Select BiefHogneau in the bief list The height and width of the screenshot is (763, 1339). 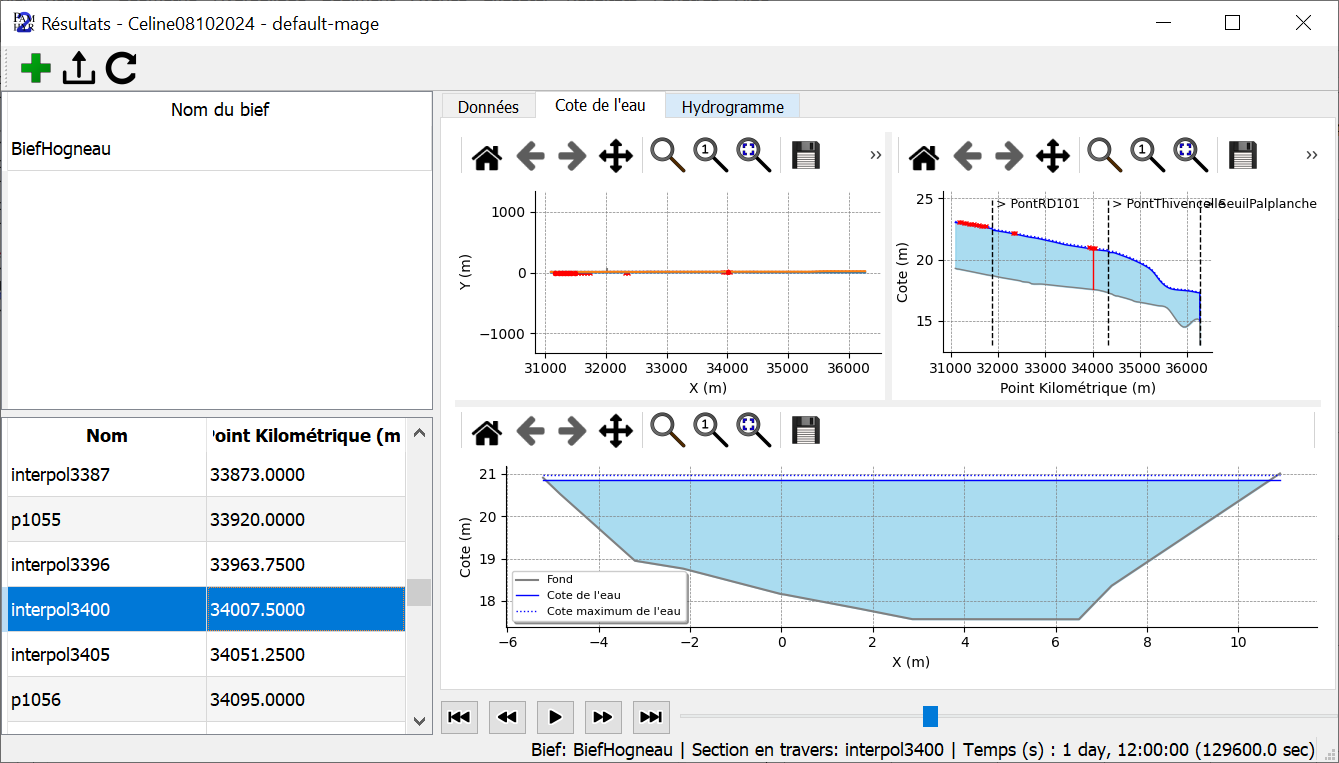click(x=61, y=149)
